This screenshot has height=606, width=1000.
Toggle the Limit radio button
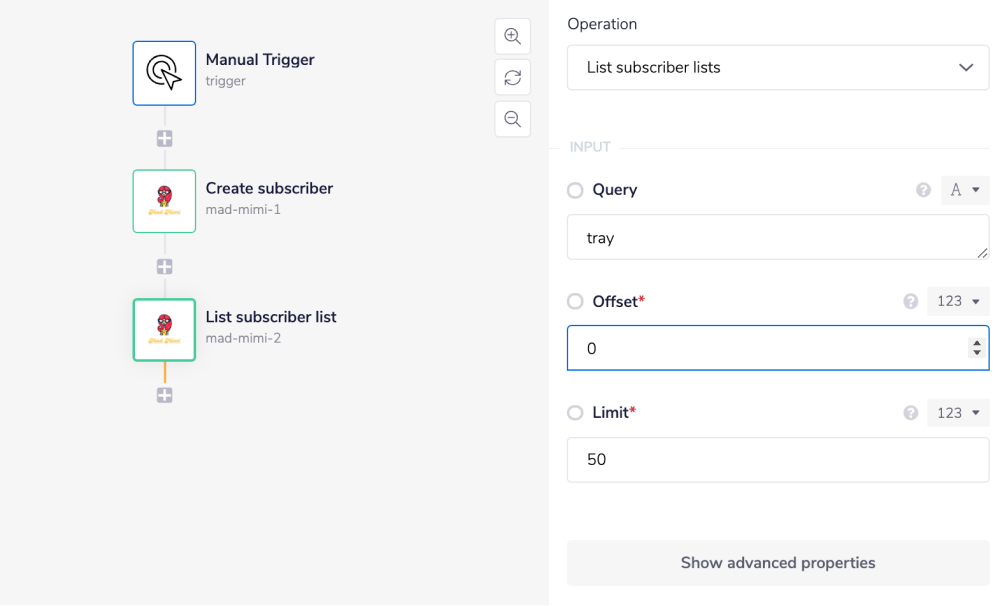click(575, 413)
